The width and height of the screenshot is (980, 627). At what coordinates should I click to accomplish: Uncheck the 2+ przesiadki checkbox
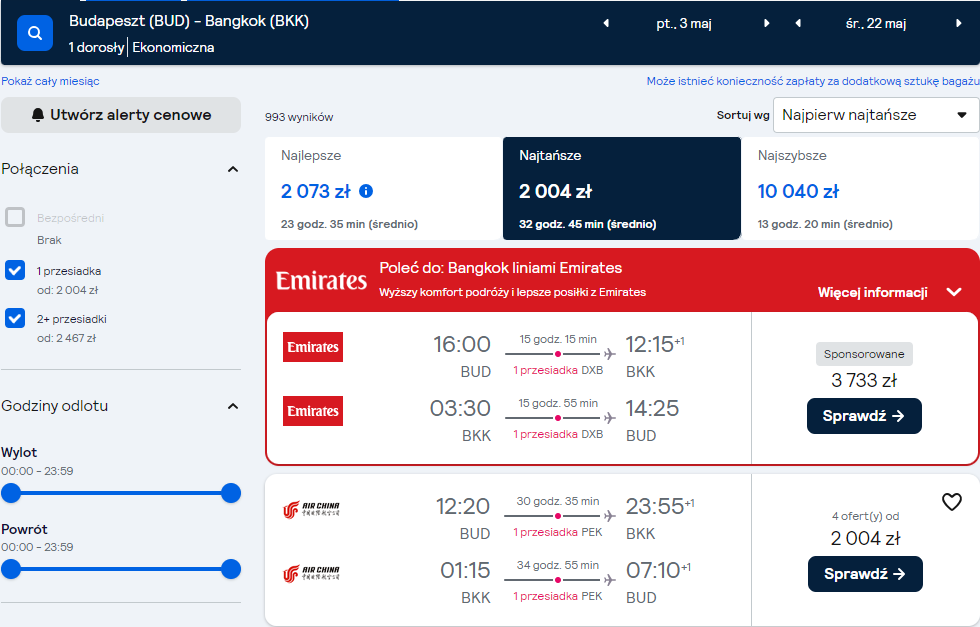pyautogui.click(x=15, y=318)
